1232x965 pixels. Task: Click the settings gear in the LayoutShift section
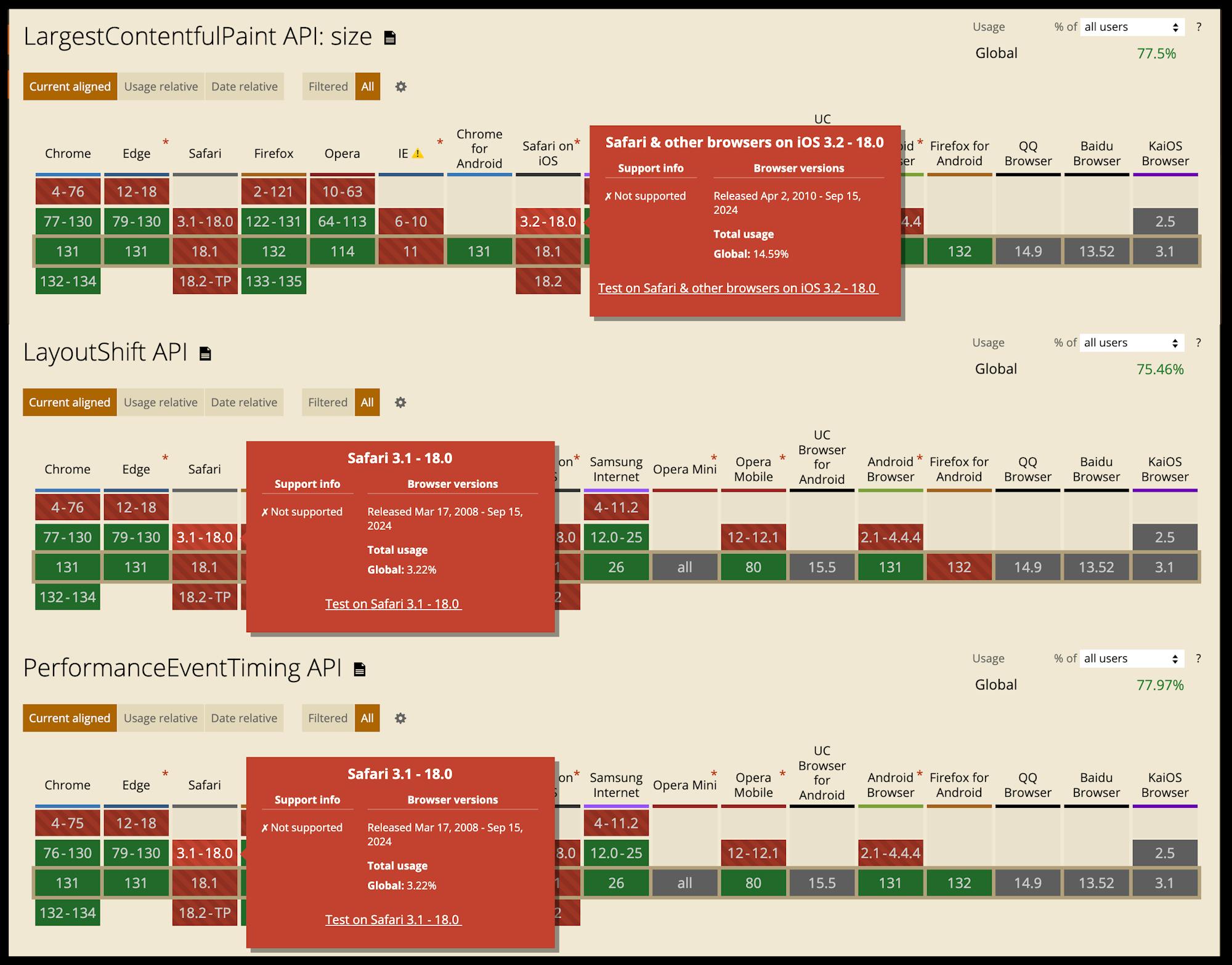(x=400, y=402)
